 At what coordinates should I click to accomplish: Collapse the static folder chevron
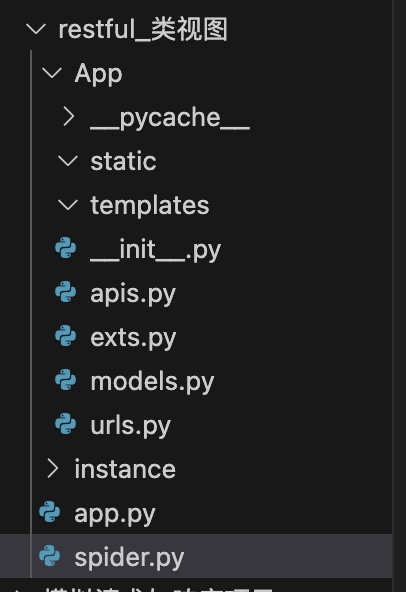click(68, 160)
